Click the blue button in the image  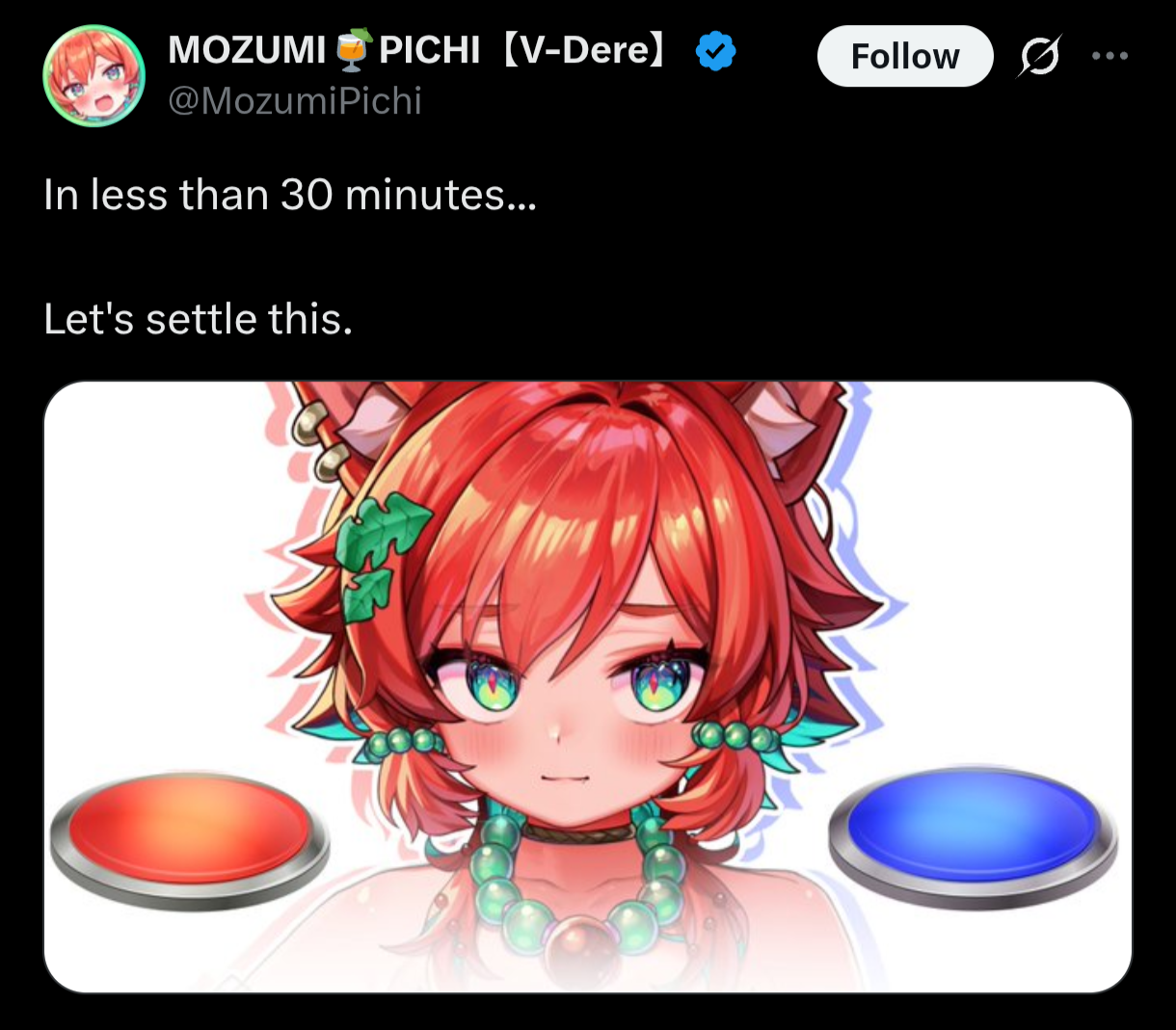click(974, 834)
